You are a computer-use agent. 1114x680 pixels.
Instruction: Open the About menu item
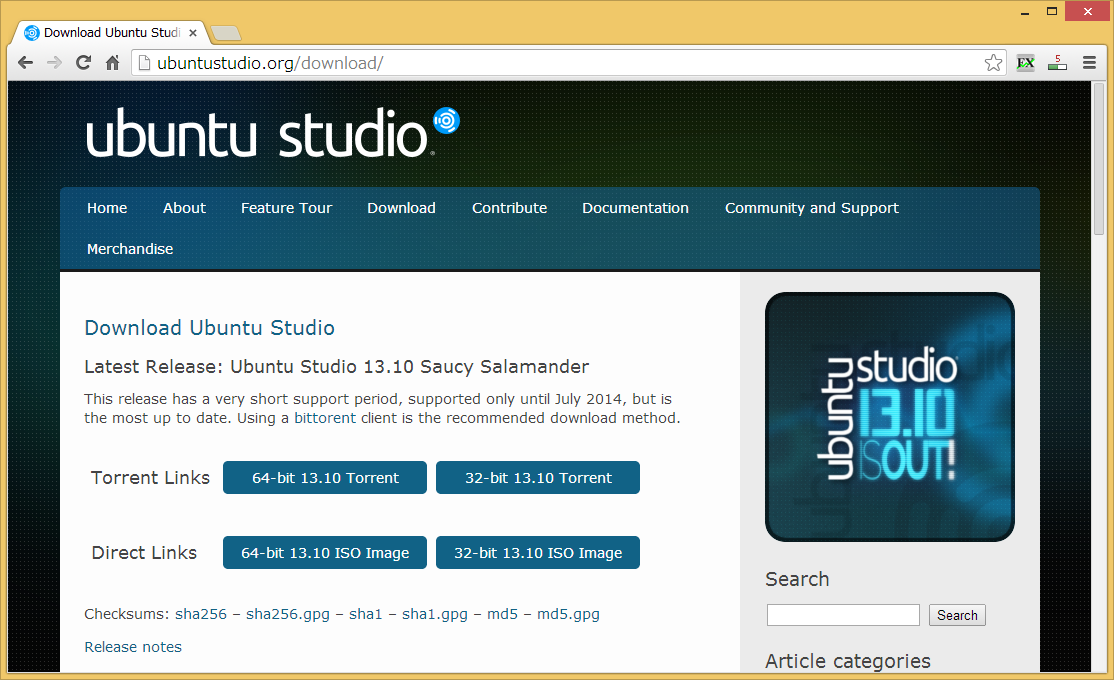[184, 208]
